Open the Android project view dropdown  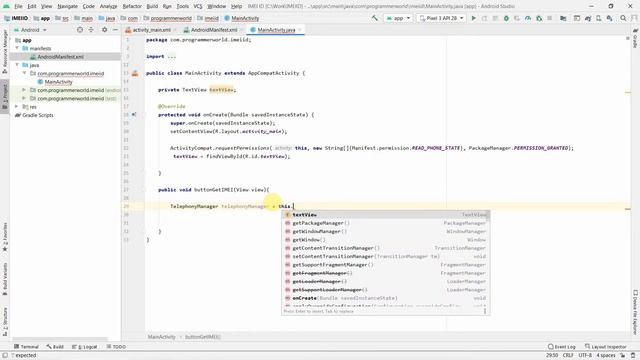point(31,30)
